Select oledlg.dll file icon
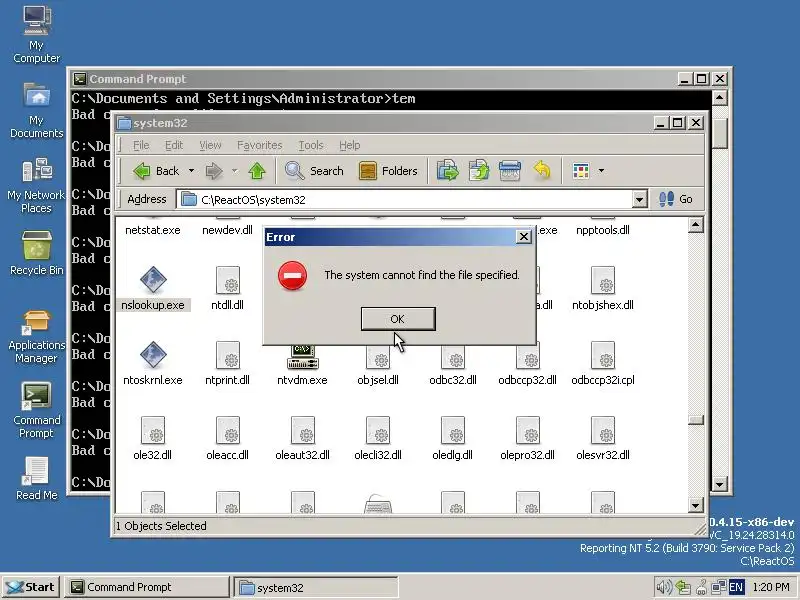 453,430
